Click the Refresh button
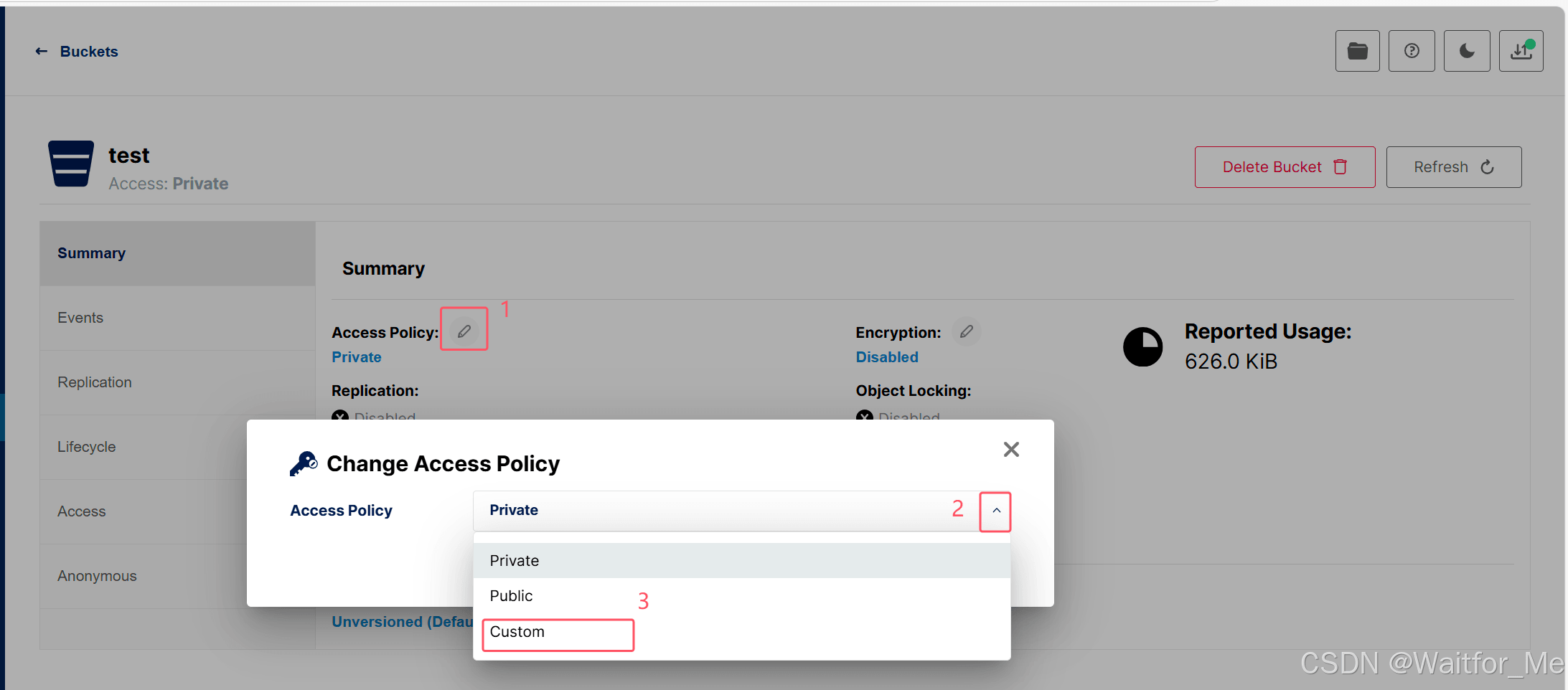The width and height of the screenshot is (1568, 690). [x=1454, y=167]
